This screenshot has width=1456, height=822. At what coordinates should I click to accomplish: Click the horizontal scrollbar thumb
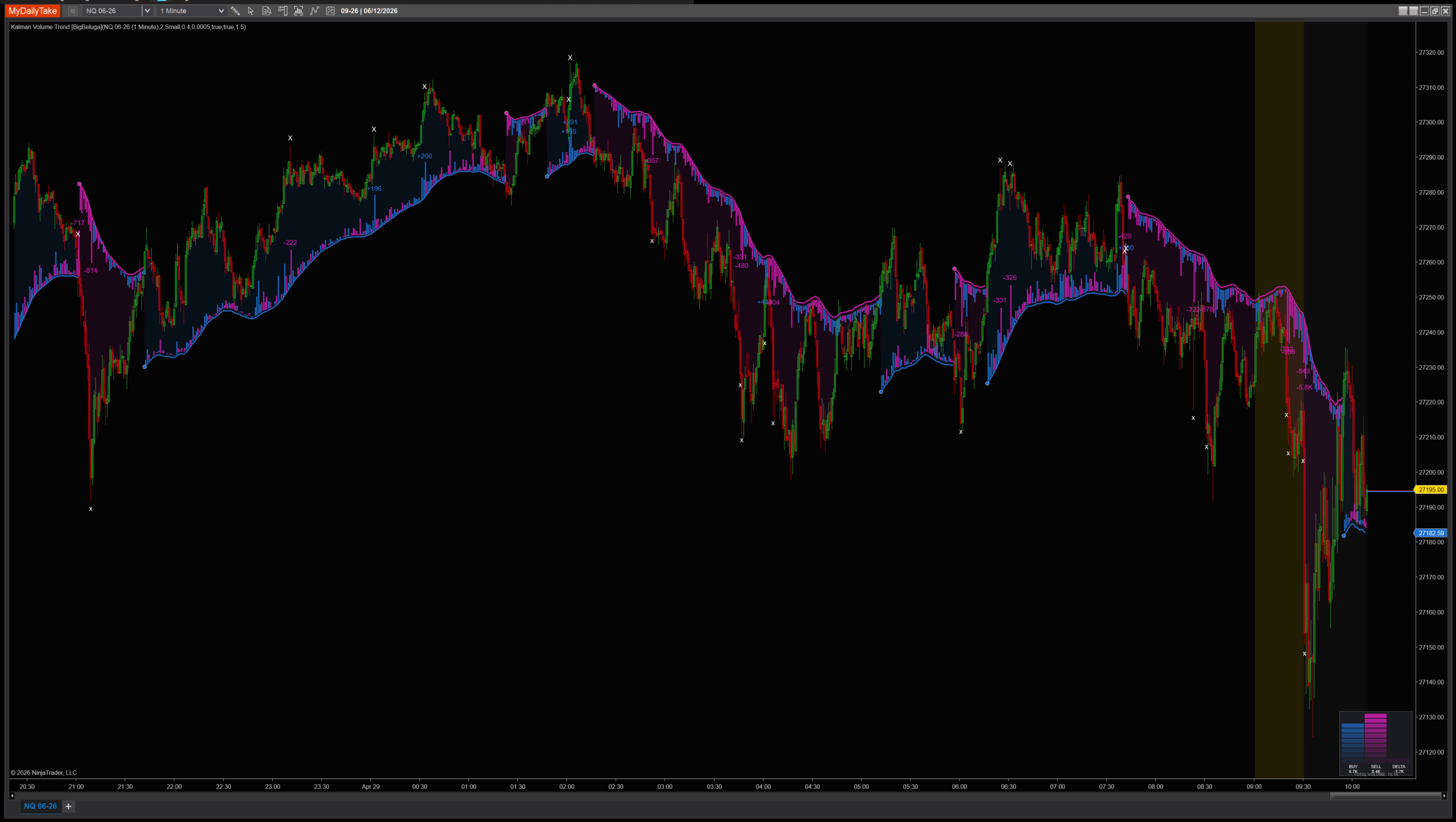(1385, 796)
